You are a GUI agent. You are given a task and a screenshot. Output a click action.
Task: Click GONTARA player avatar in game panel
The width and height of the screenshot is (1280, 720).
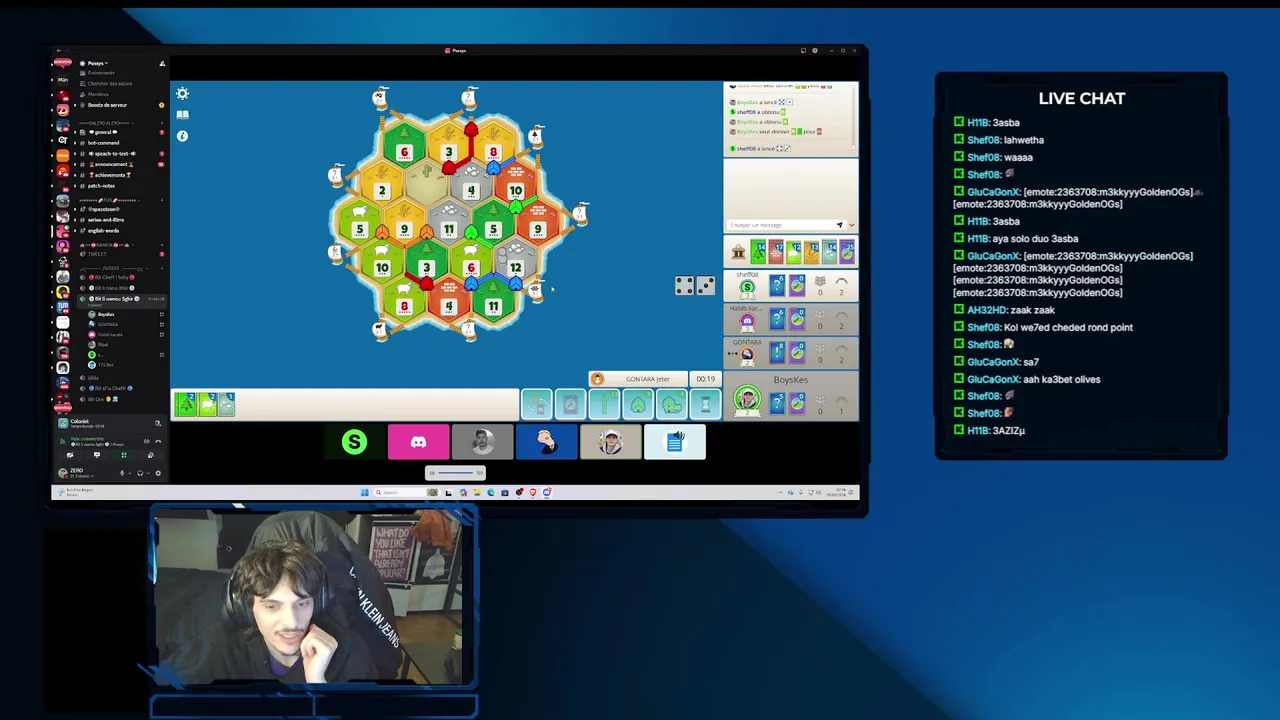coord(747,354)
